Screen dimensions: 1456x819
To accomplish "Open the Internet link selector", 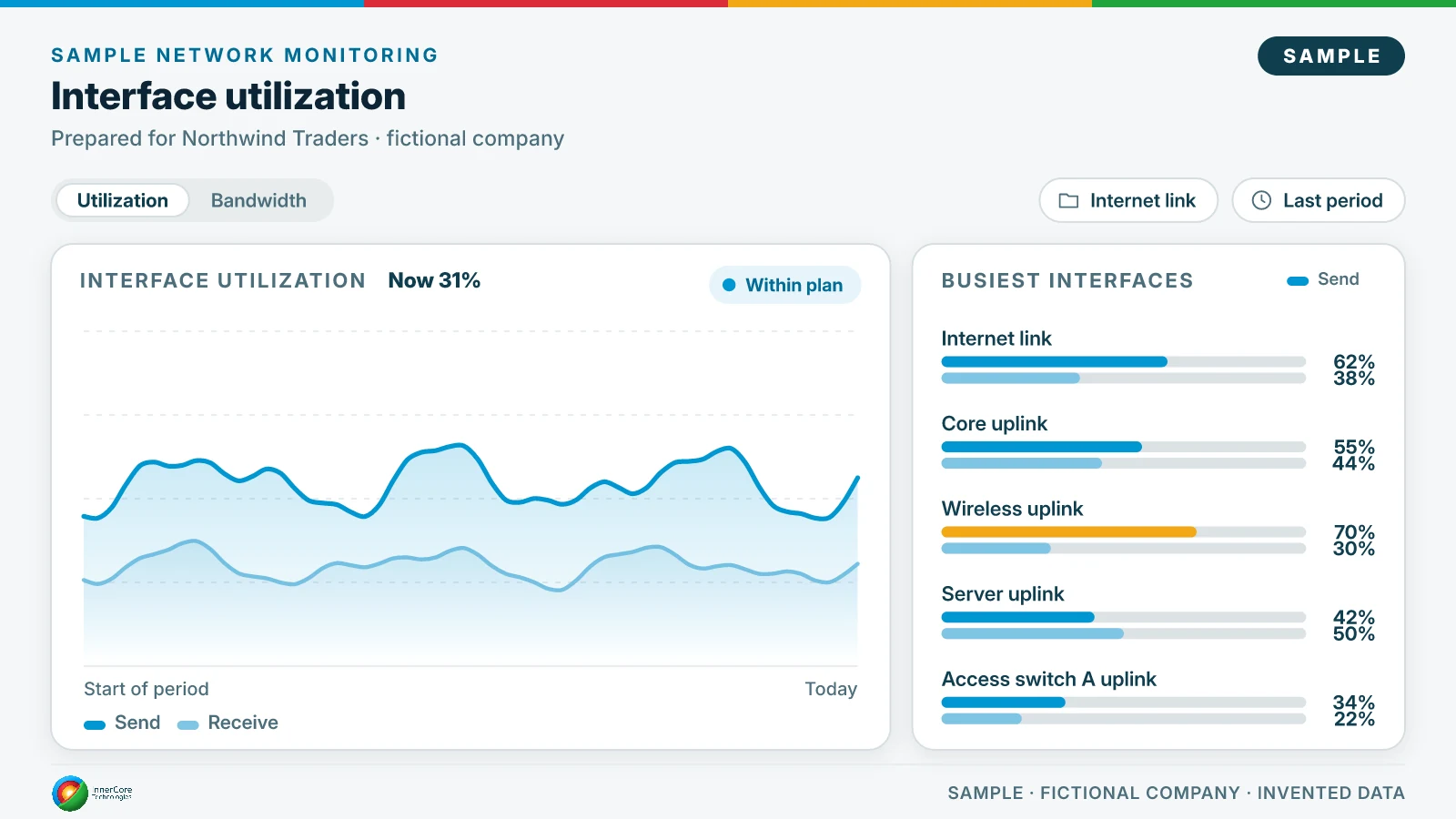I will (x=1128, y=200).
